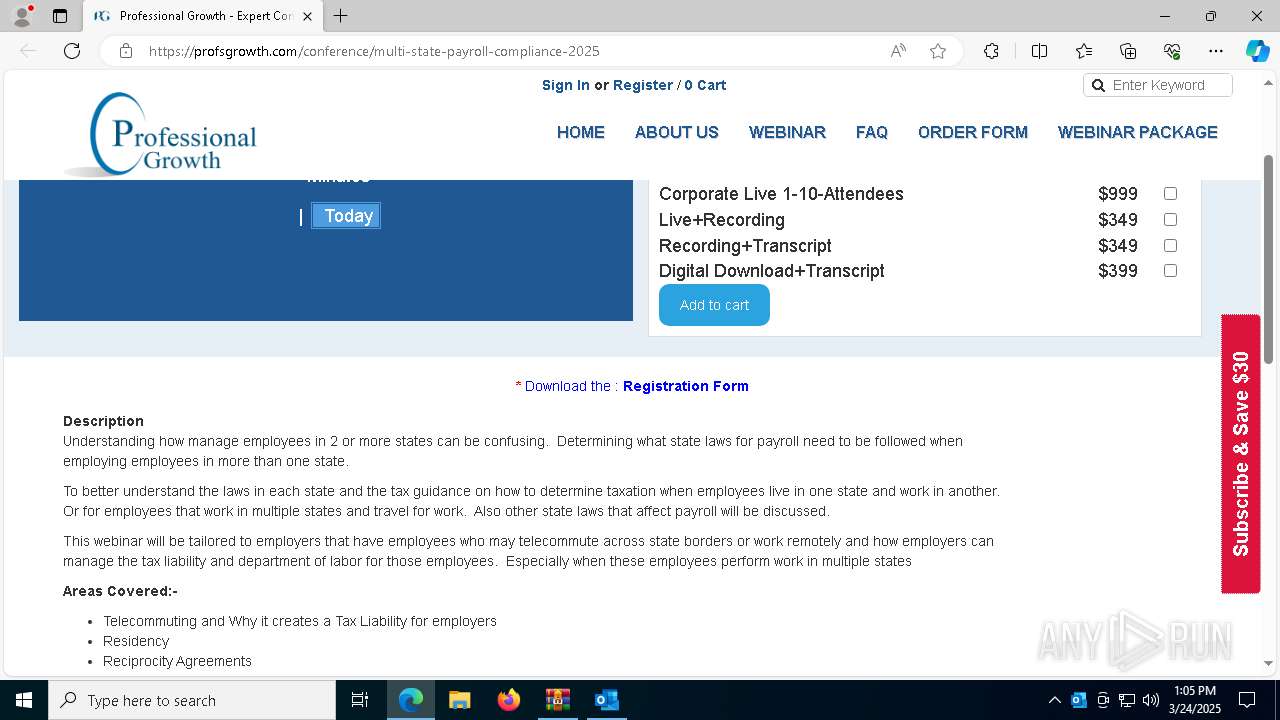Click the browser back arrow
The width and height of the screenshot is (1280, 720).
click(x=28, y=51)
